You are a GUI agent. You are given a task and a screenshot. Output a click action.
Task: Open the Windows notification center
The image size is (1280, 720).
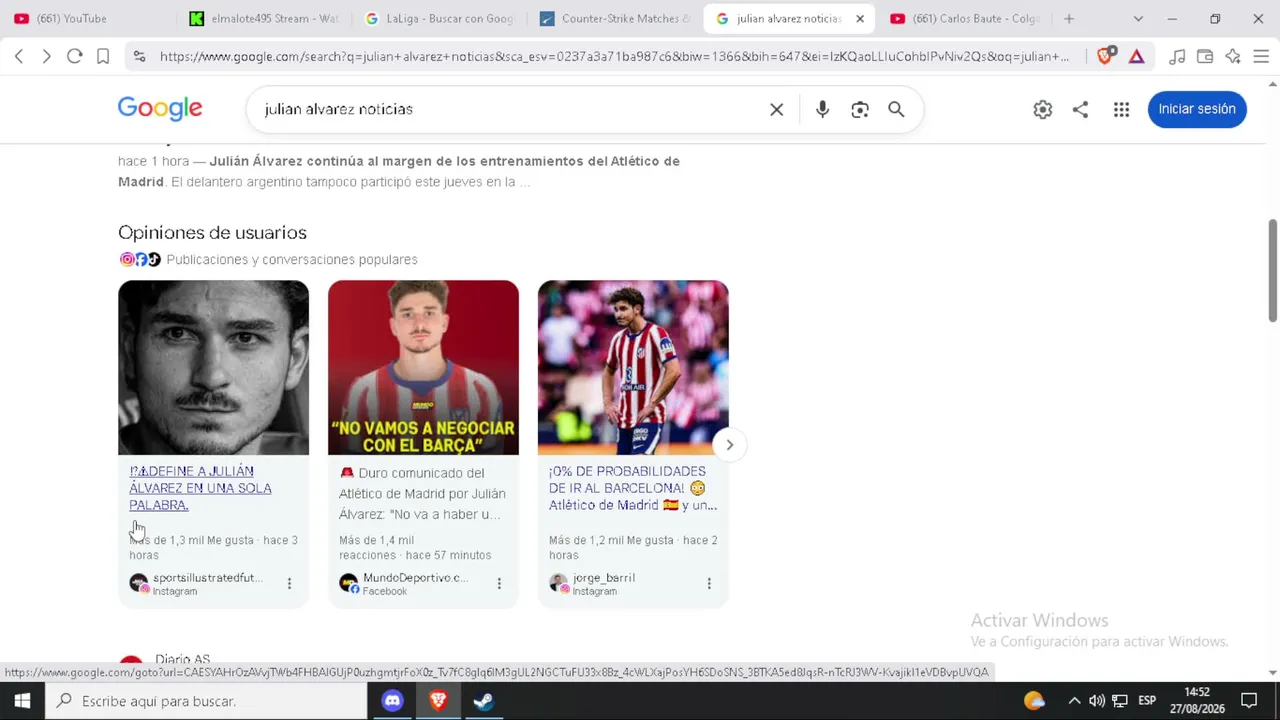(x=1249, y=701)
